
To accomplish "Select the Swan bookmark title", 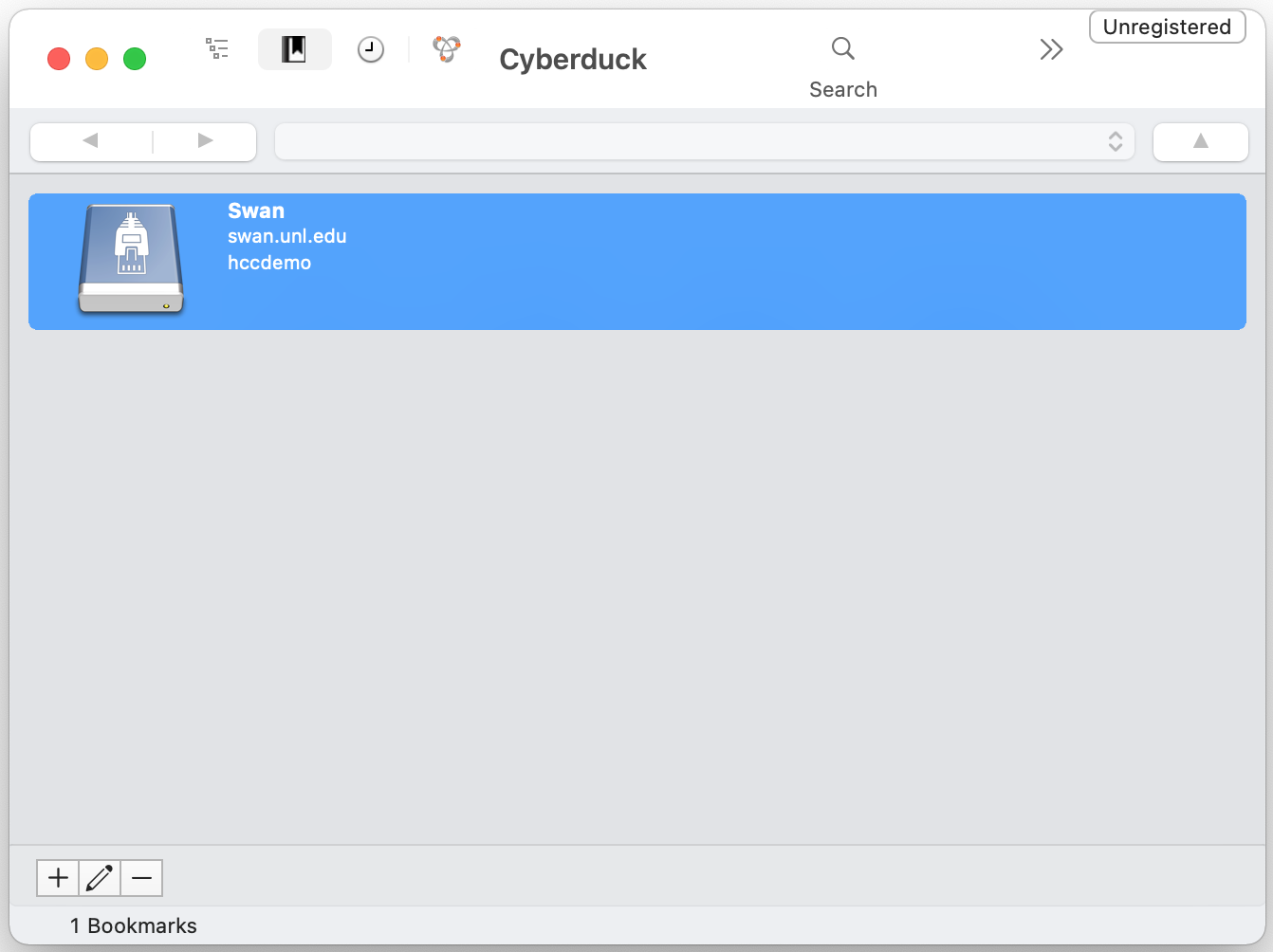I will point(256,211).
